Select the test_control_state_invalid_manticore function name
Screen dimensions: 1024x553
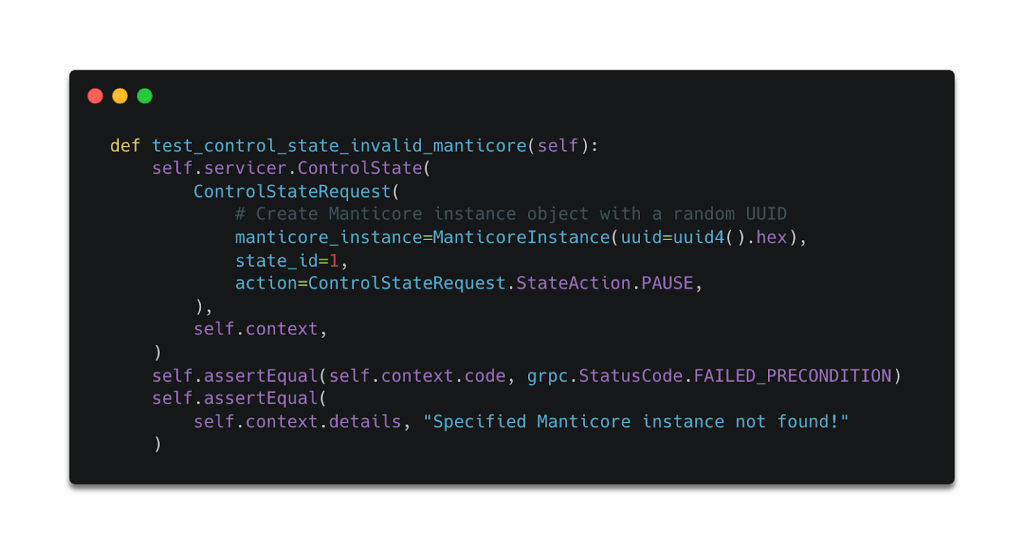tap(339, 146)
